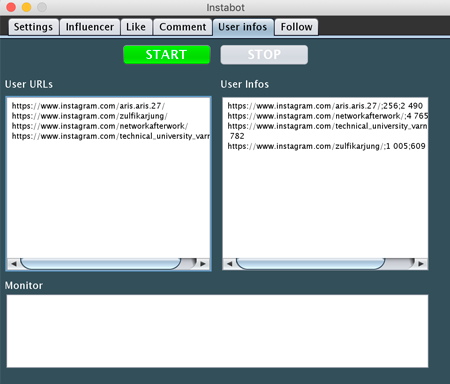
Task: Click the aris.aris.27 256;2 490 info line
Action: click(x=325, y=106)
